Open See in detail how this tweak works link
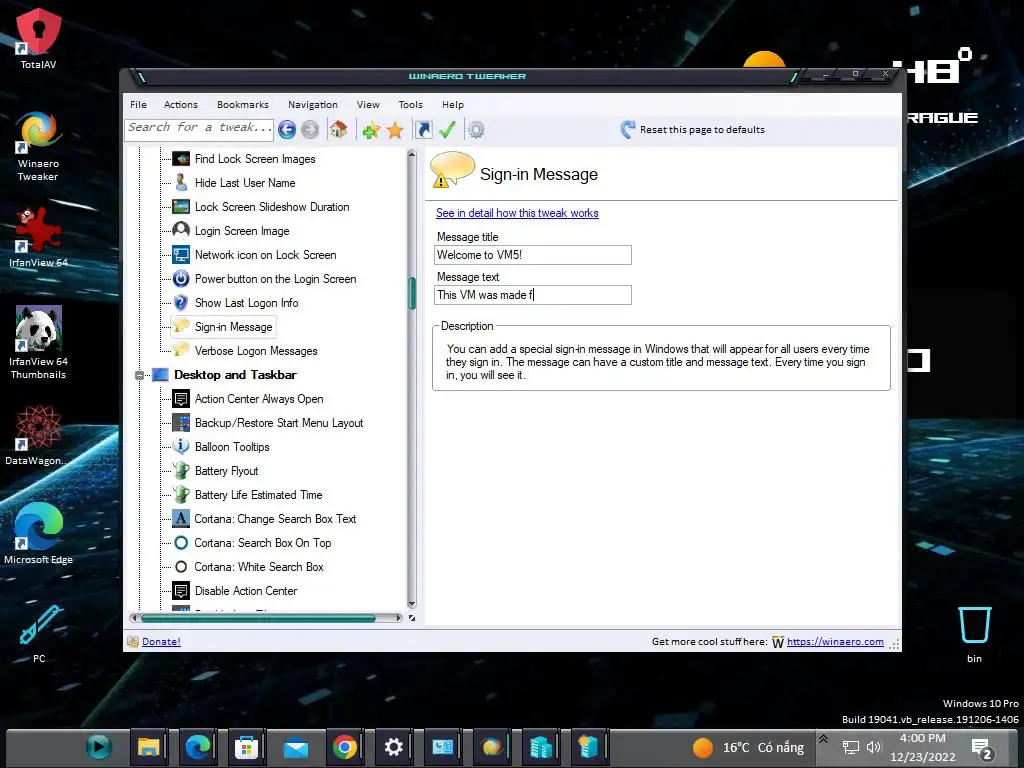This screenshot has width=1024, height=768. click(517, 213)
